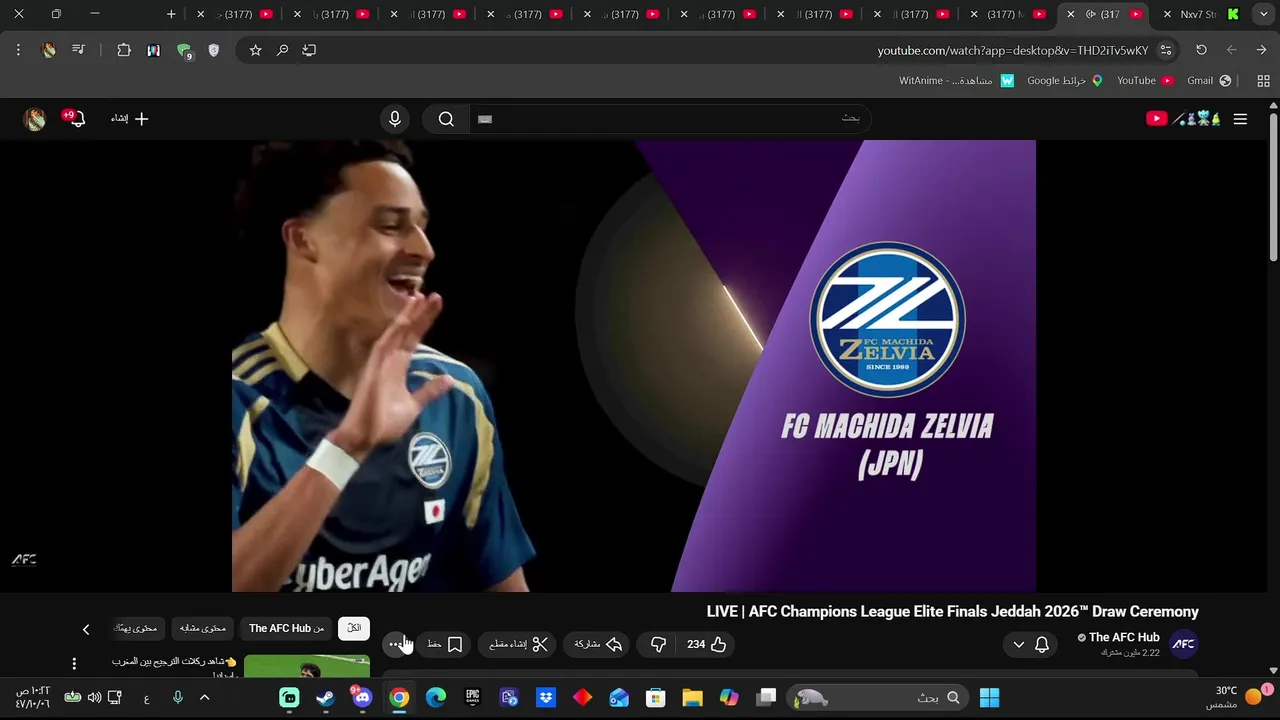
Task: Click the YouTube search magnifier button
Action: 446,119
